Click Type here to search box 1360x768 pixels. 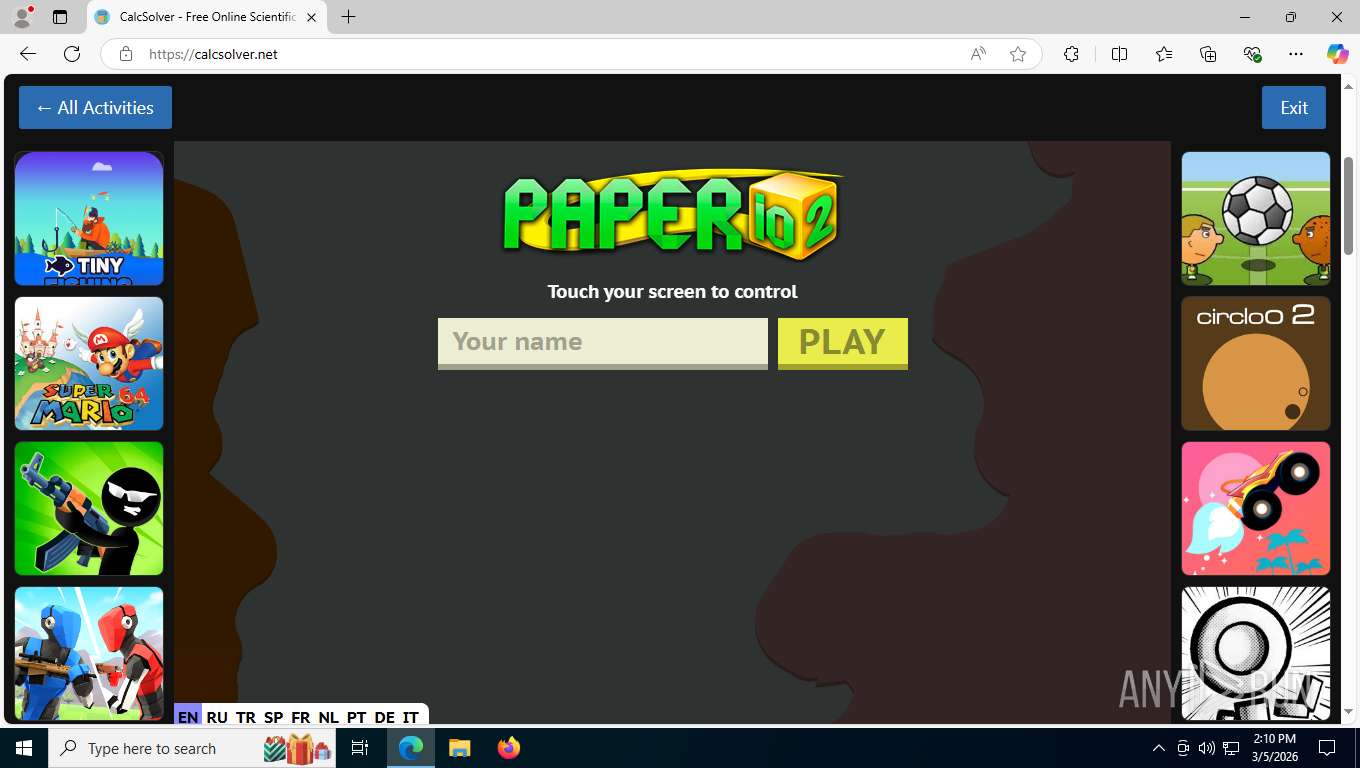click(193, 748)
